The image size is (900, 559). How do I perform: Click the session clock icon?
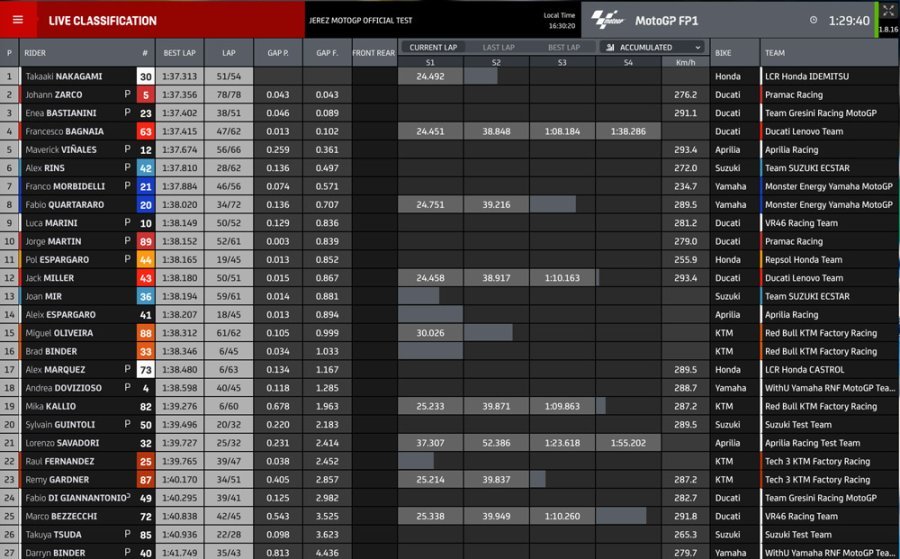(x=813, y=20)
